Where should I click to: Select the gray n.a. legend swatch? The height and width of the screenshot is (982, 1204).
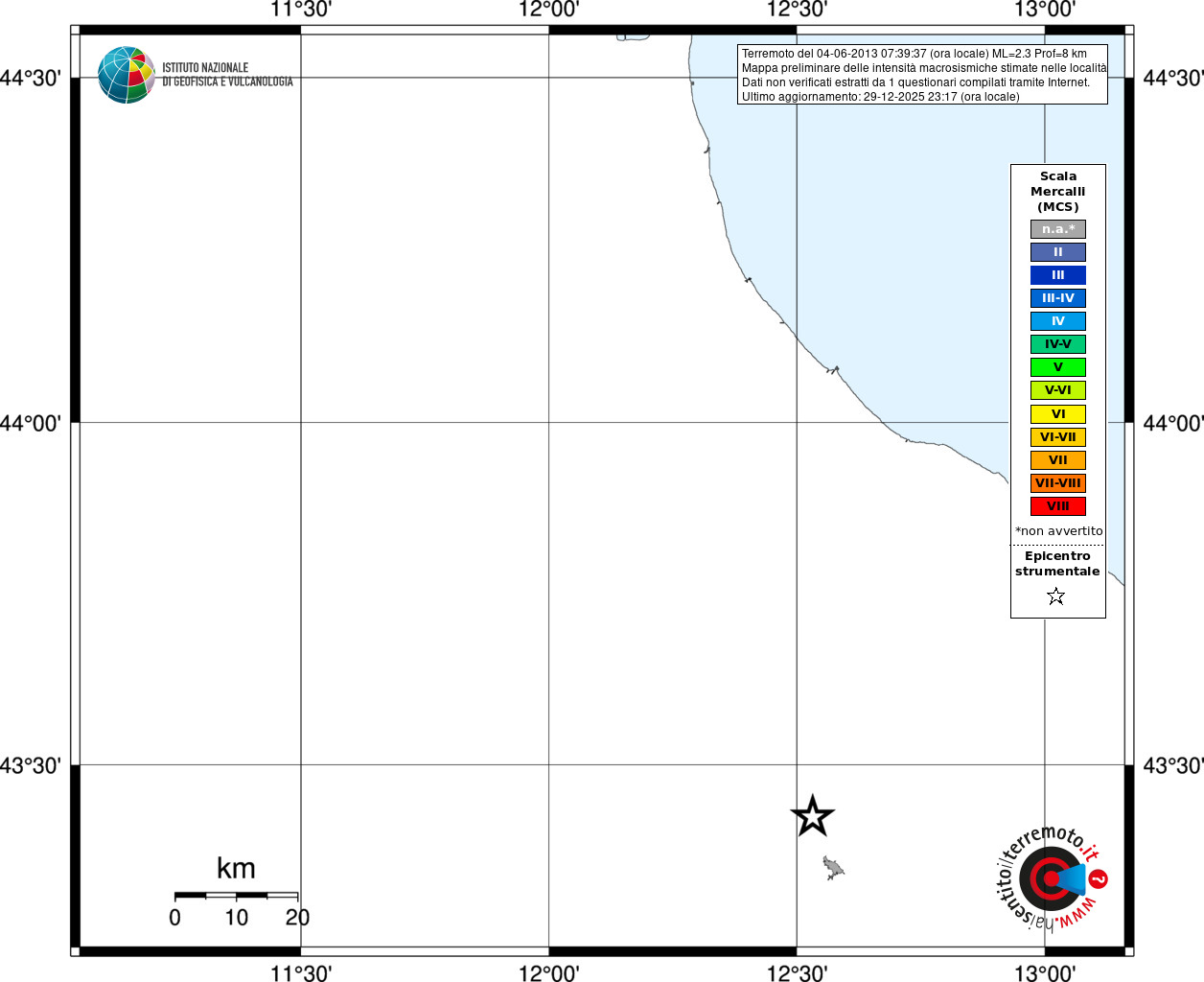(x=1058, y=229)
